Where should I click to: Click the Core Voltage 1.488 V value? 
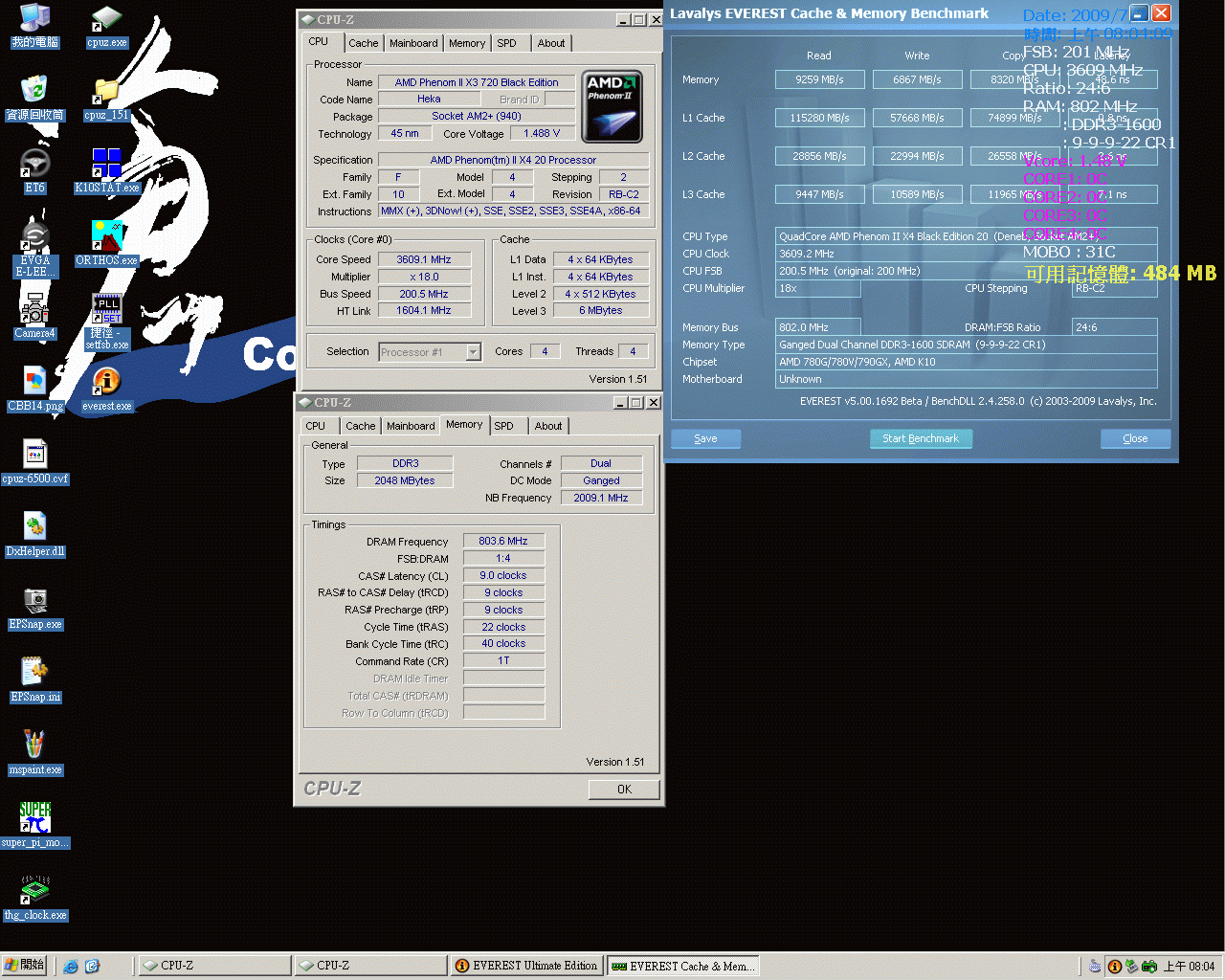click(542, 134)
